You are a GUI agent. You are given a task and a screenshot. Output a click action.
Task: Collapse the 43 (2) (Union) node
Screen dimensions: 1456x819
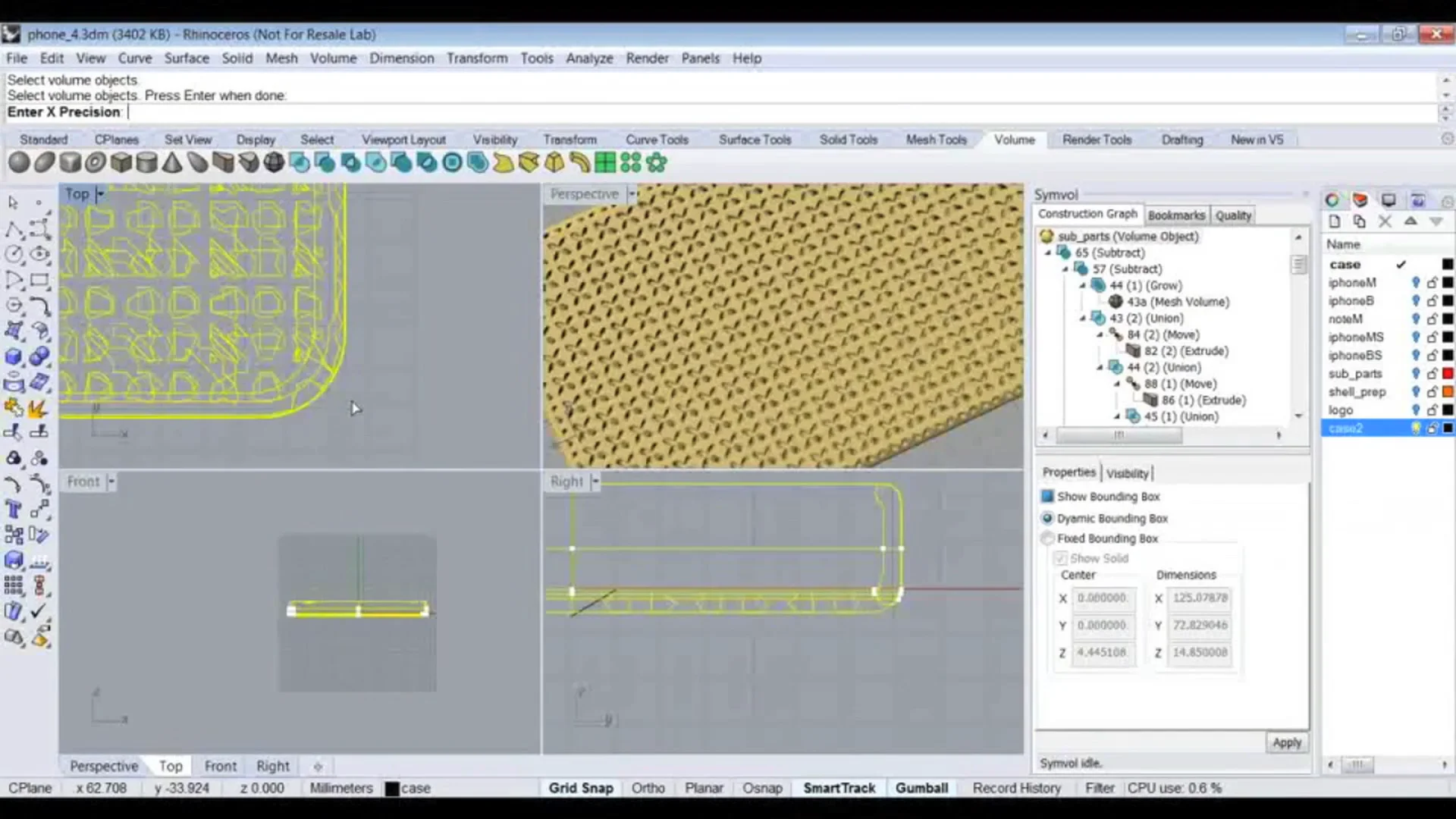1083,318
